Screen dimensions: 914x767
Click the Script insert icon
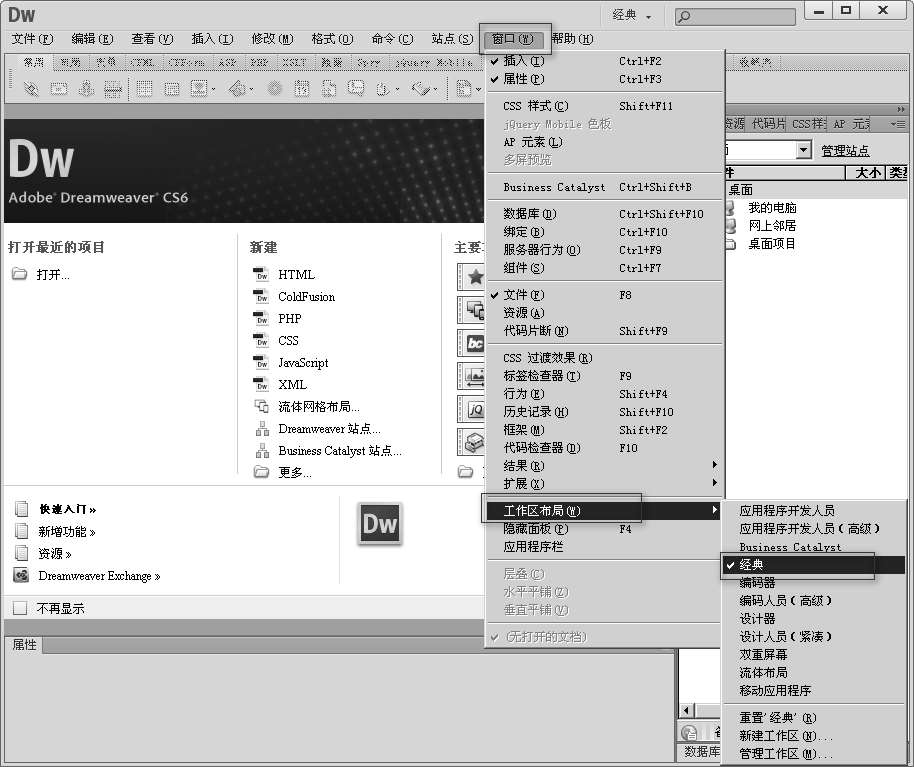pos(421,89)
